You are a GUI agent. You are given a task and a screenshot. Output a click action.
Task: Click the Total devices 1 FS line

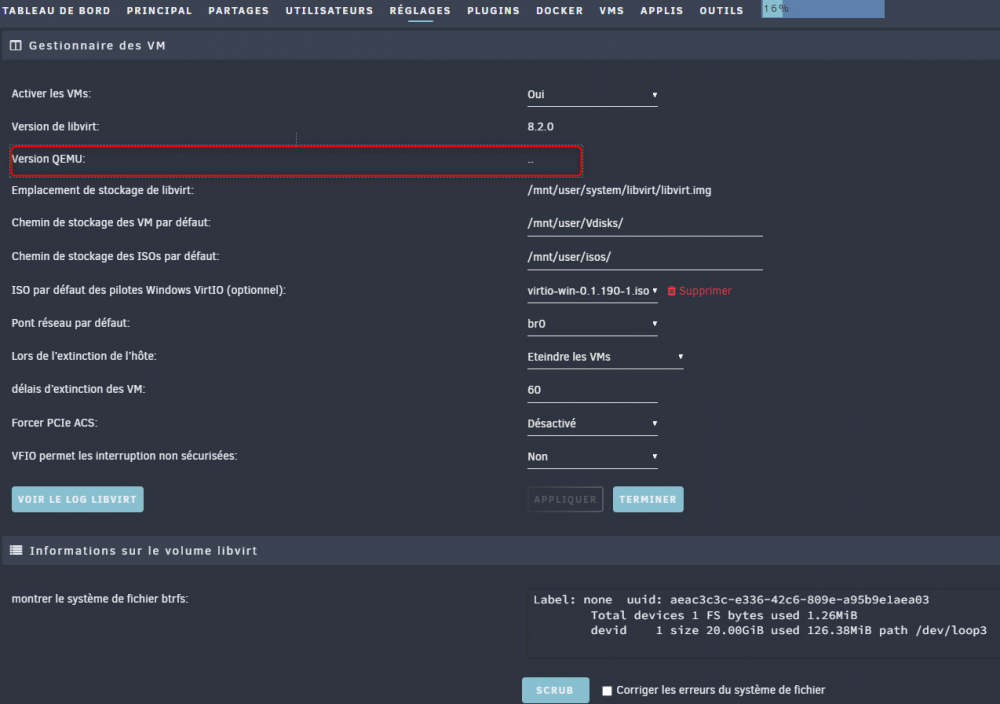723,615
